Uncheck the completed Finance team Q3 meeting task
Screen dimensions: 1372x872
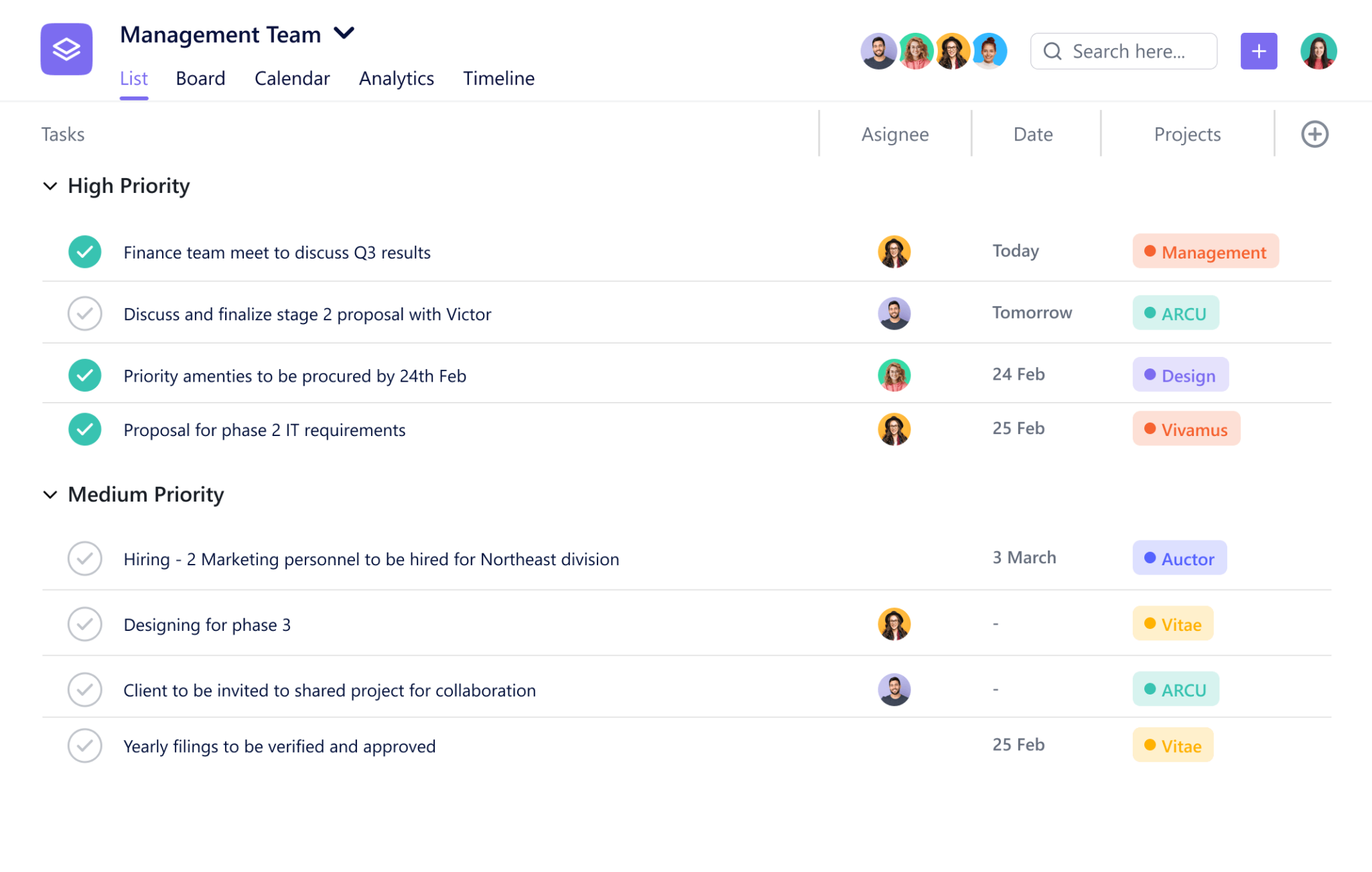(x=84, y=252)
